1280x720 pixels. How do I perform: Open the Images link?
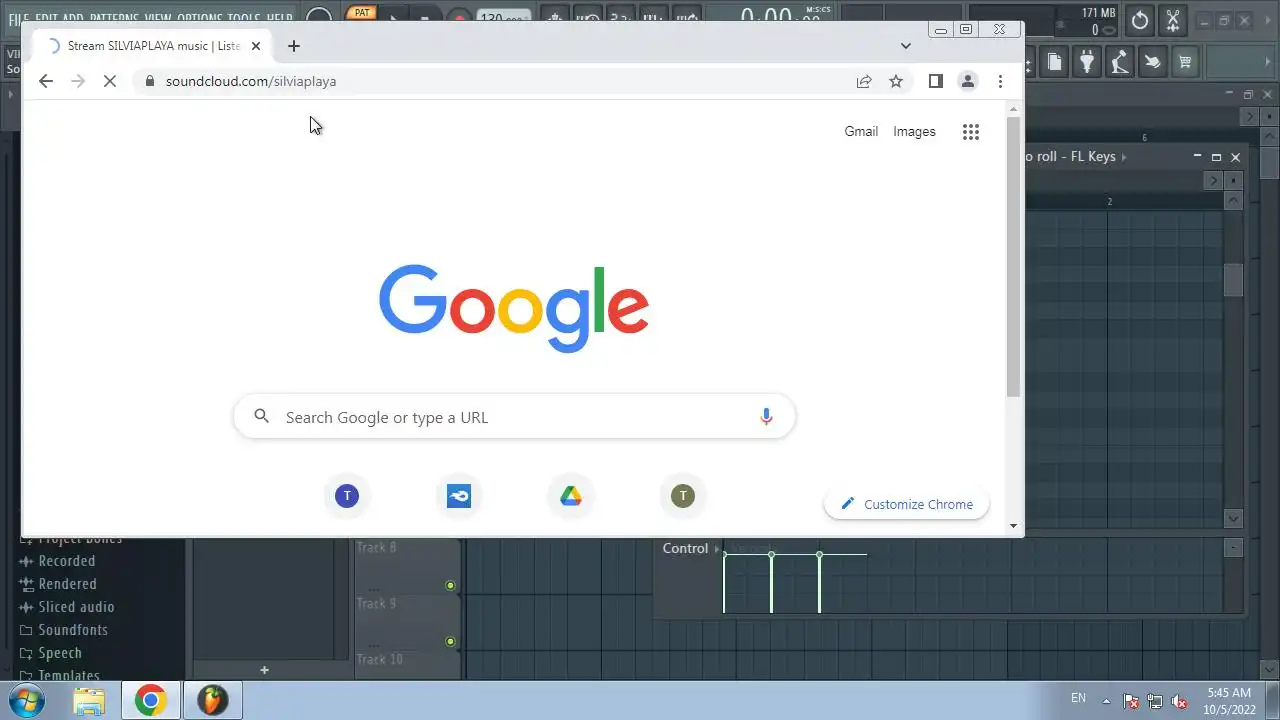(x=914, y=131)
